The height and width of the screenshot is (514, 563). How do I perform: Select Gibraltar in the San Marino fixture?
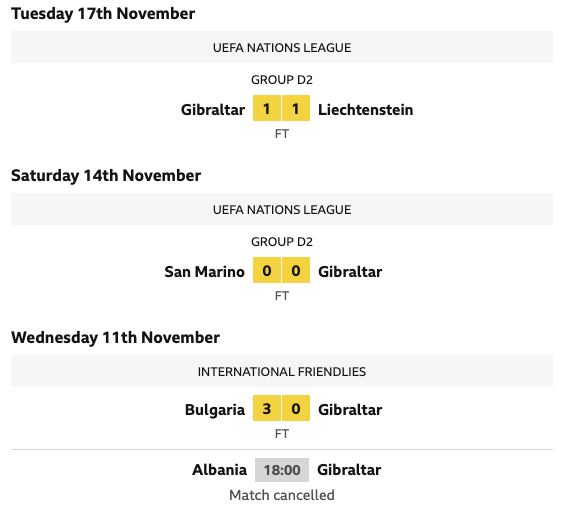(350, 272)
